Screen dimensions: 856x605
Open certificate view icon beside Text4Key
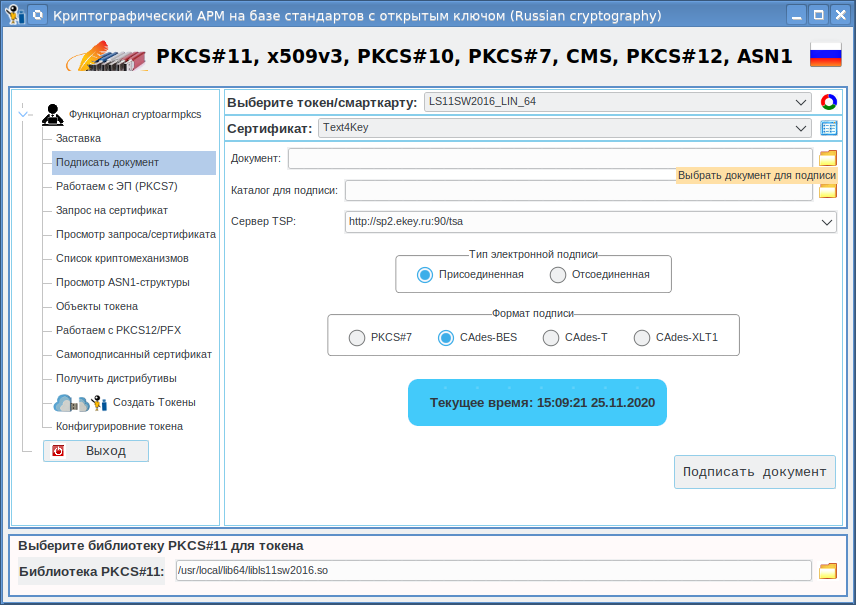[x=828, y=128]
